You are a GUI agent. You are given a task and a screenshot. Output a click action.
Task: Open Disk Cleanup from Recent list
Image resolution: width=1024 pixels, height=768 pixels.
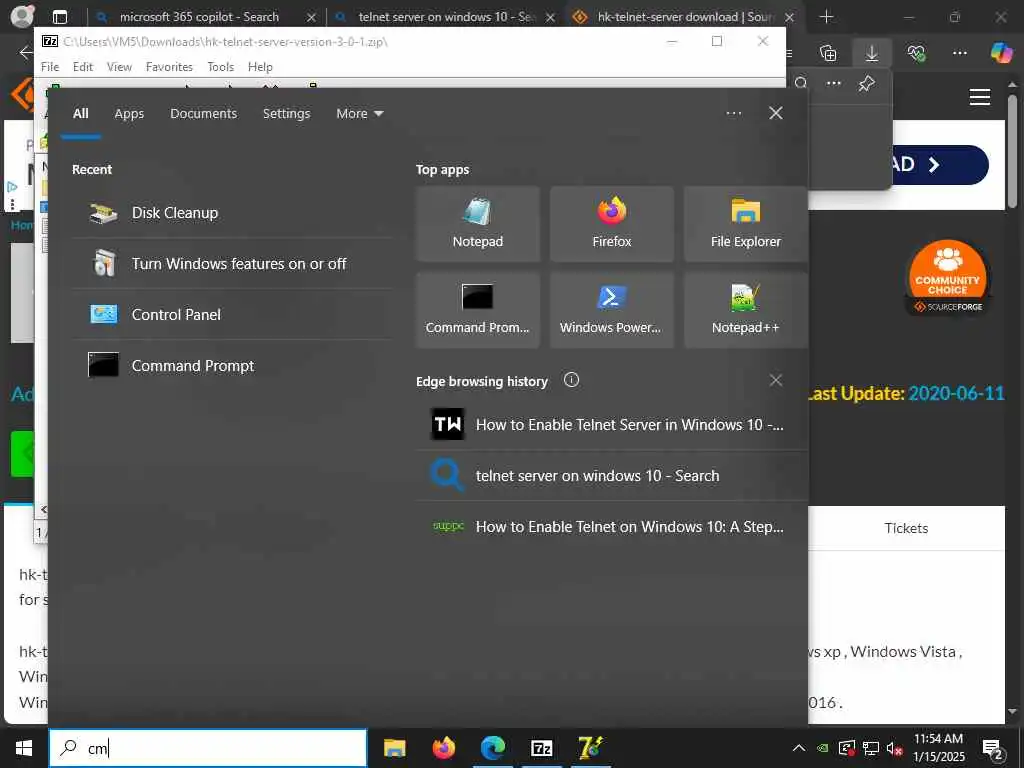click(232, 213)
